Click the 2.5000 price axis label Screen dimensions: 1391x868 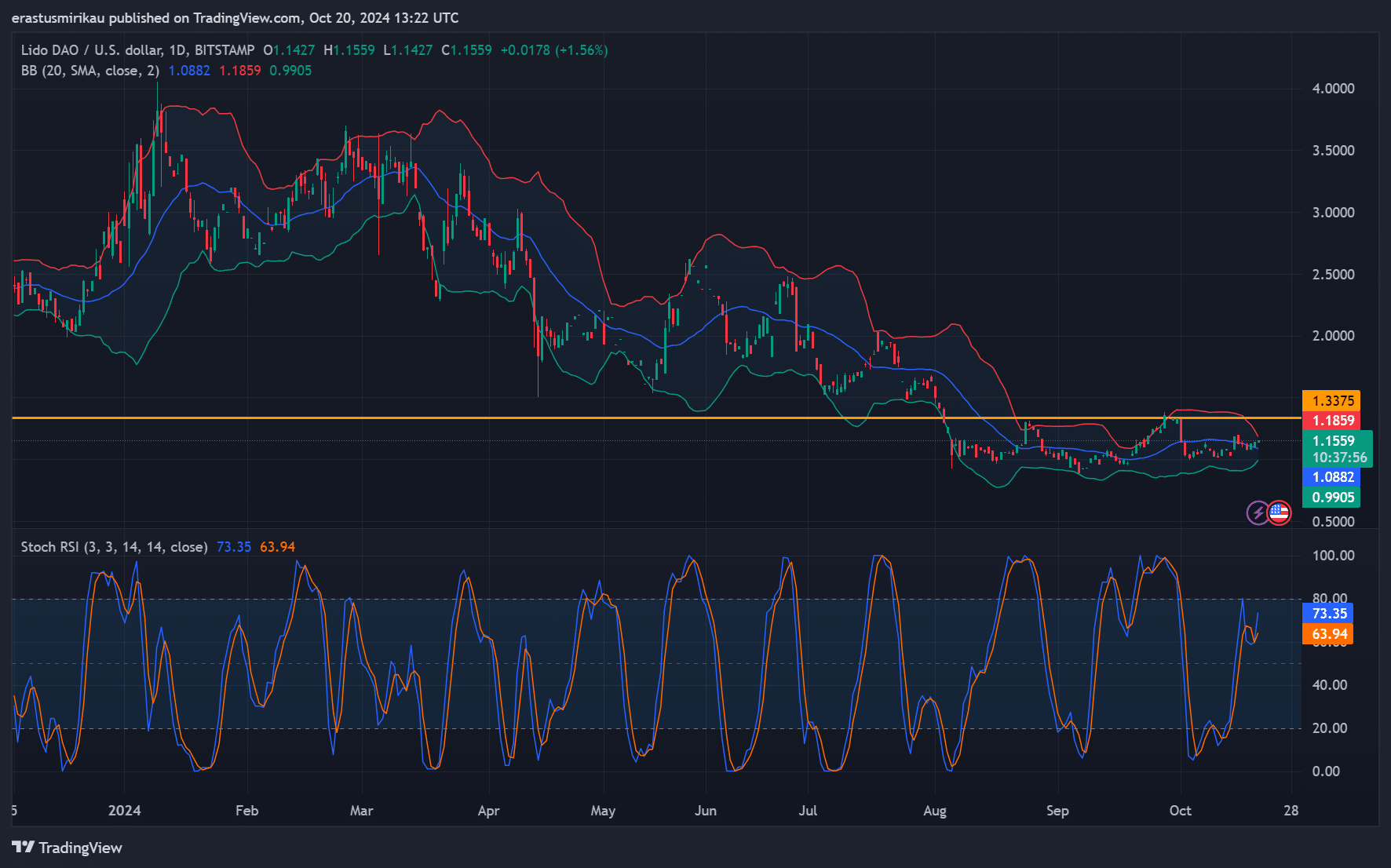tap(1334, 275)
